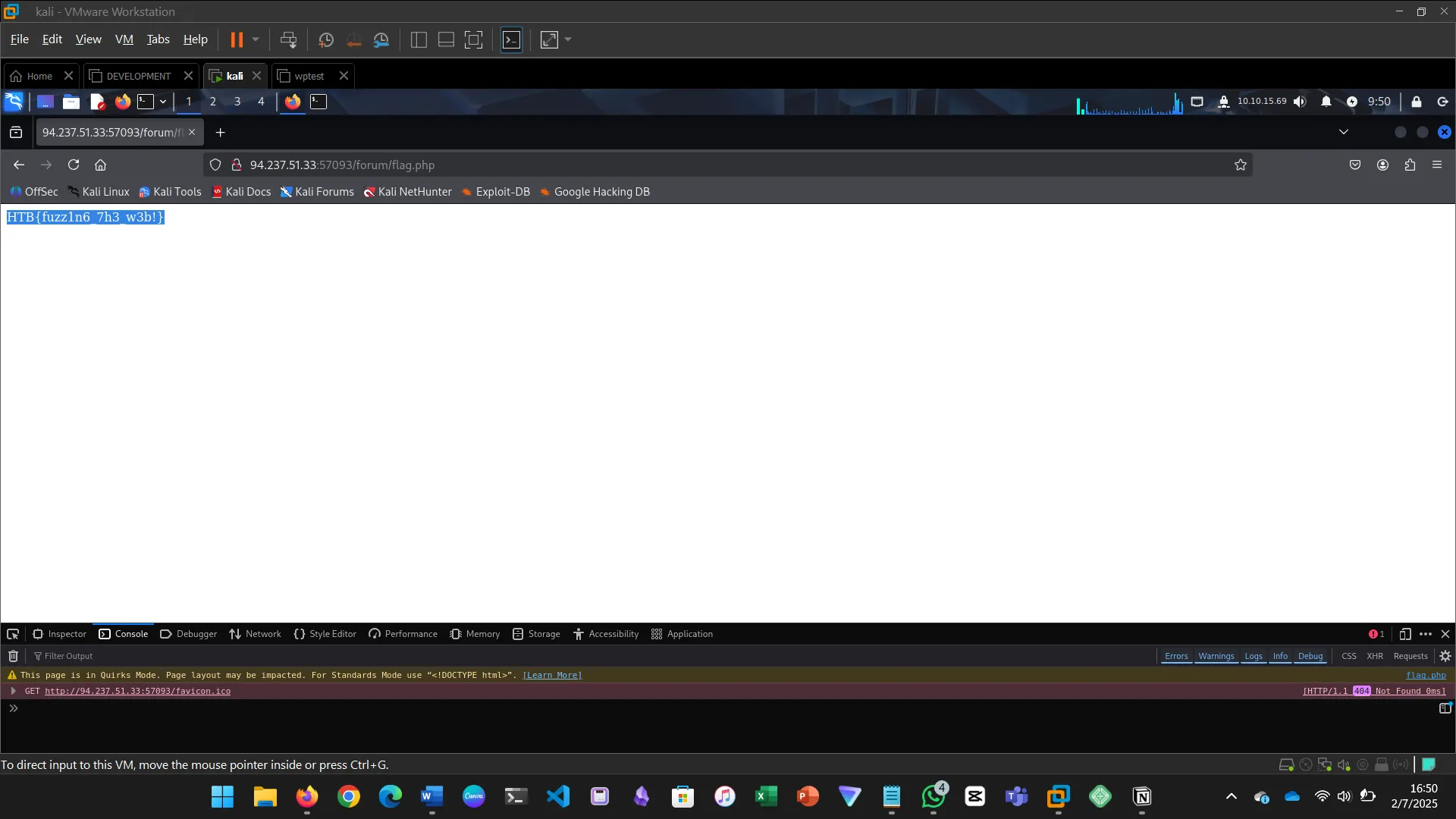The height and width of the screenshot is (819, 1456).
Task: Take a snapshot of the VM
Action: click(326, 39)
